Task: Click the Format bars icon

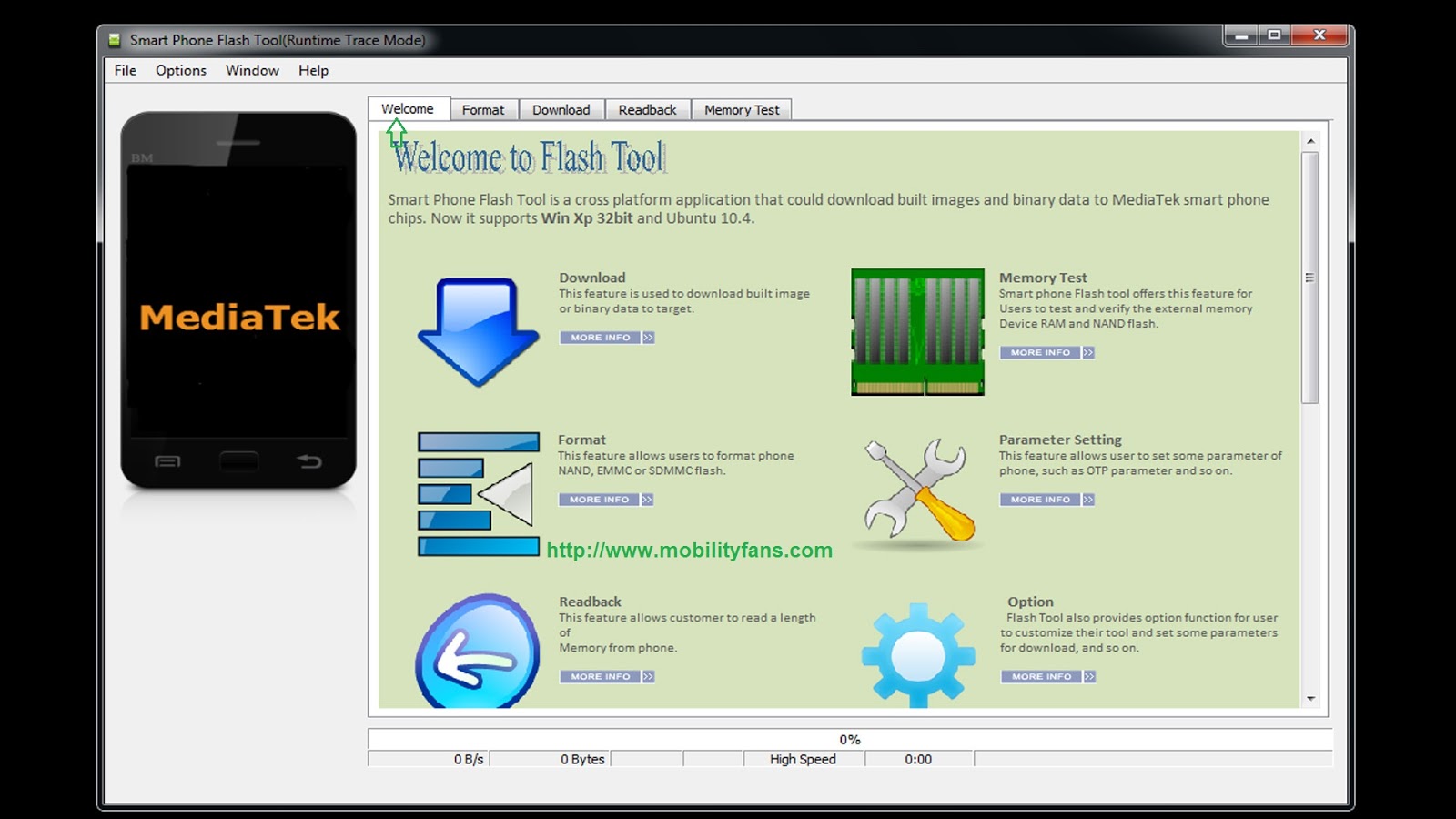Action: pos(479,494)
